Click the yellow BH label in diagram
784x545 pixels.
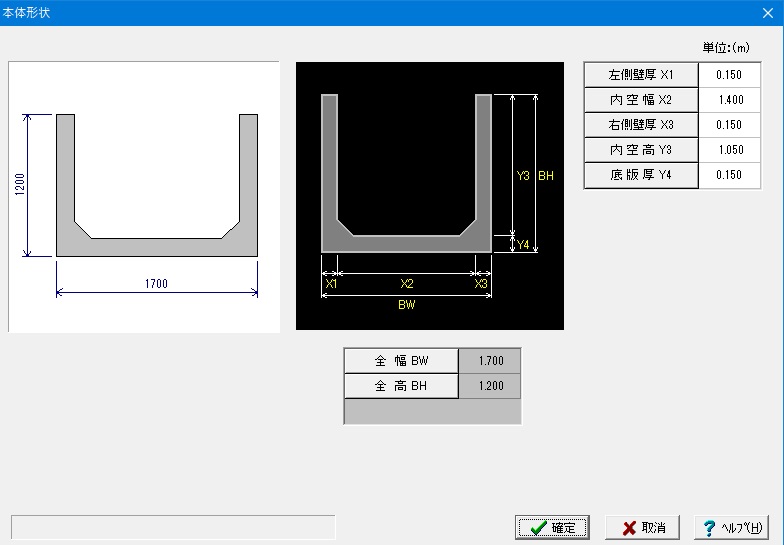point(546,176)
